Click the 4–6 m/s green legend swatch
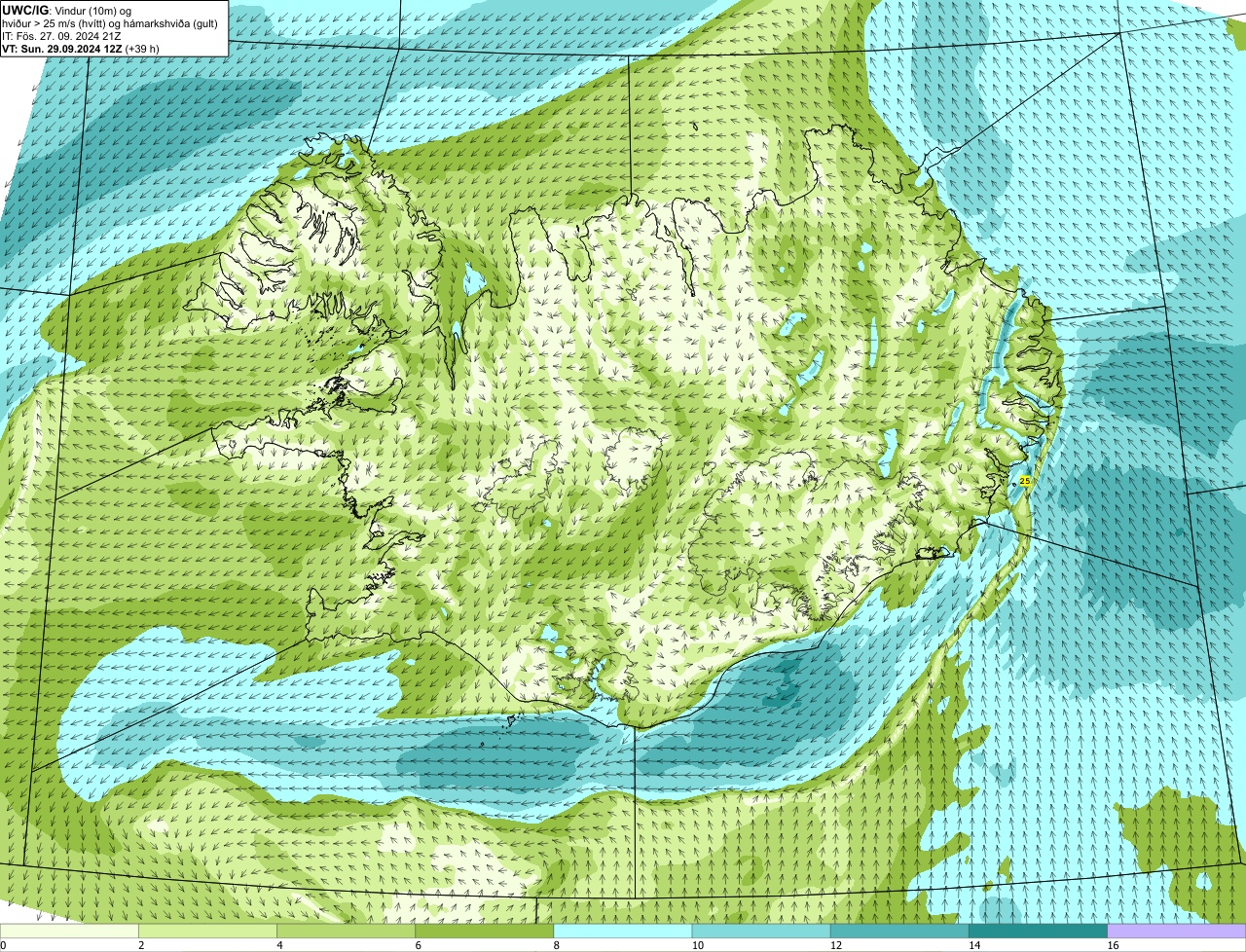Viewport: 1246px width, 952px height. coord(346,931)
